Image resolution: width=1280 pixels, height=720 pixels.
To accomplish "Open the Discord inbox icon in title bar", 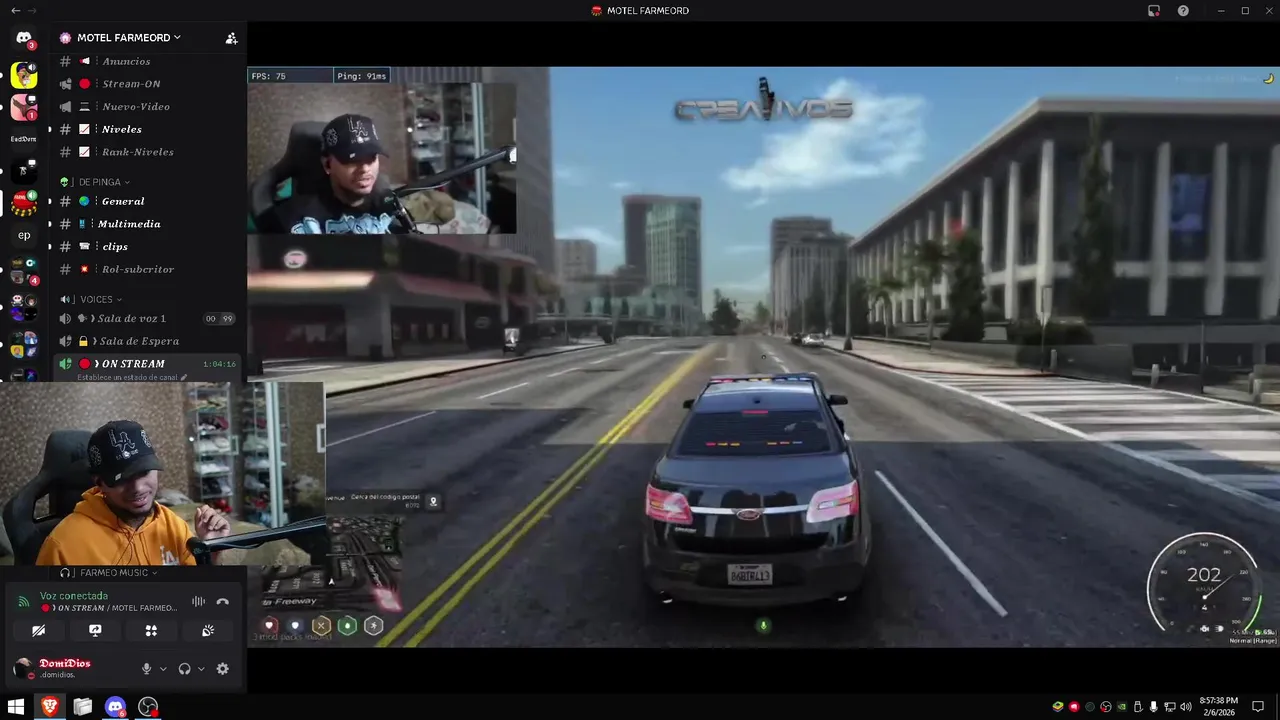I will (x=1153, y=10).
